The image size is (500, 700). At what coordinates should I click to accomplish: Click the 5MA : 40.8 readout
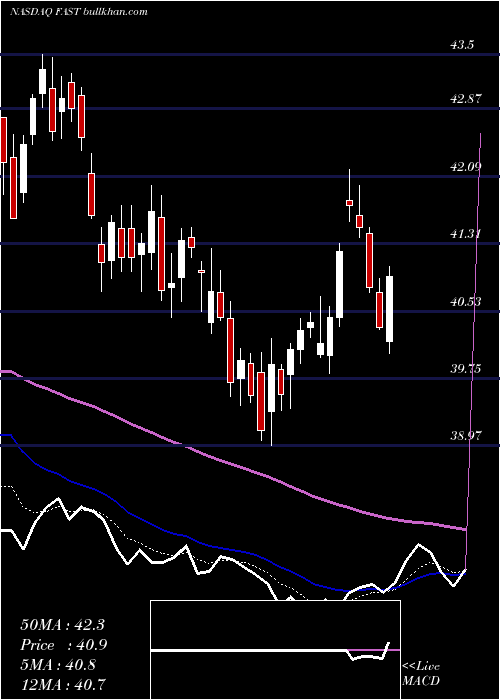(x=58, y=665)
